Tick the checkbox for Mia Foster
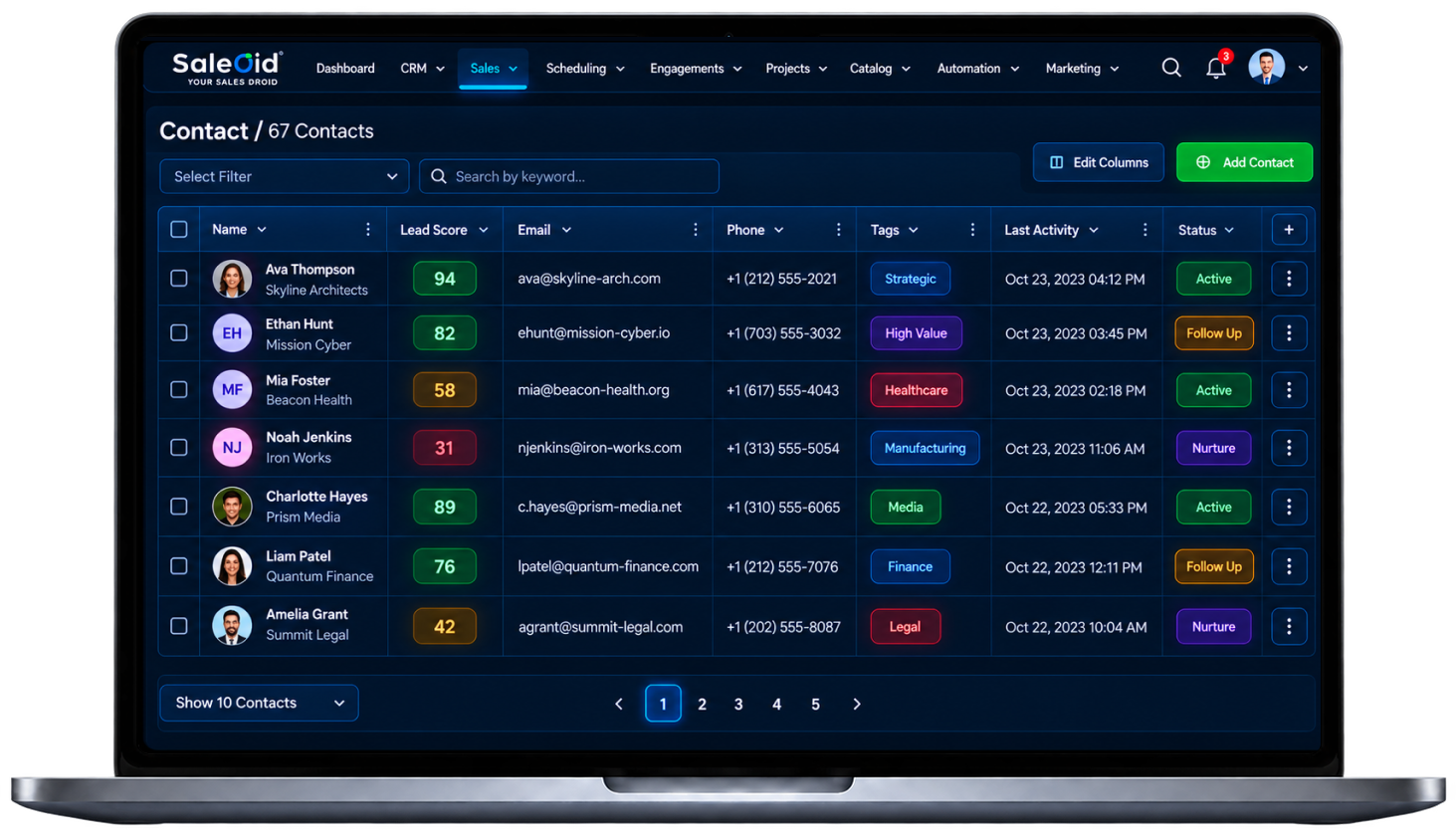 click(x=179, y=390)
